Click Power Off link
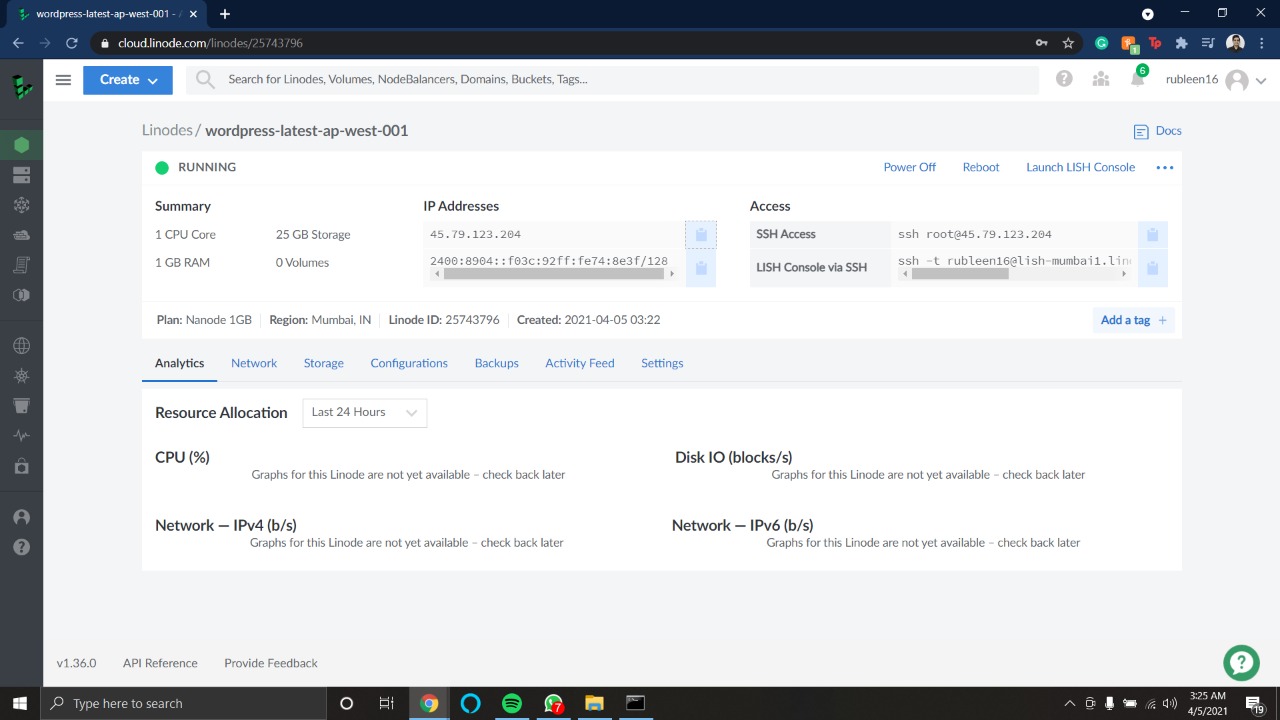 click(910, 167)
